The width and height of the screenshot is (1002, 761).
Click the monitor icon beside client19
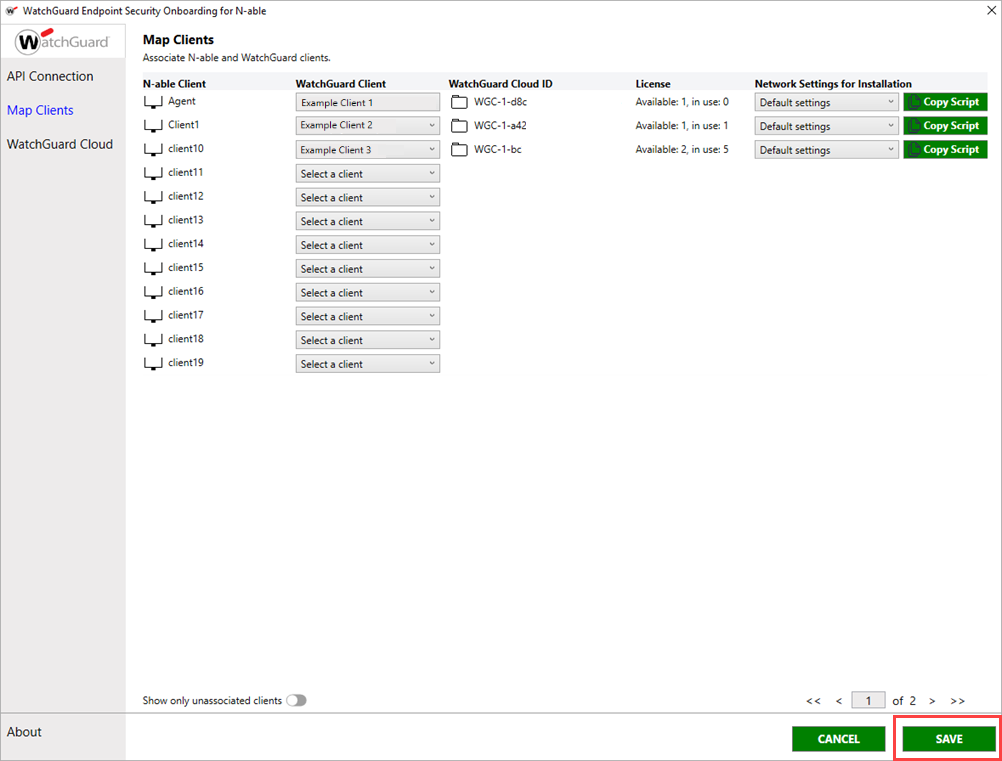tap(153, 363)
